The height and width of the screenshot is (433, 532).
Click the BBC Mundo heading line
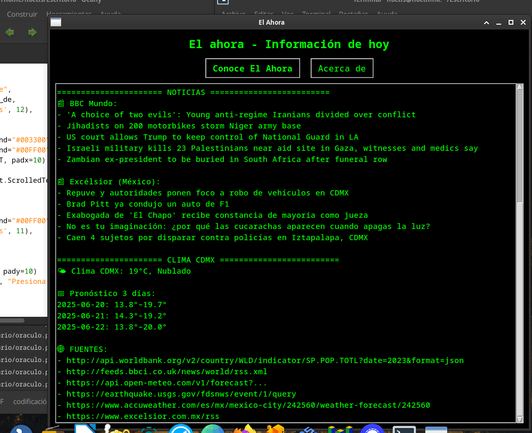[x=87, y=103]
